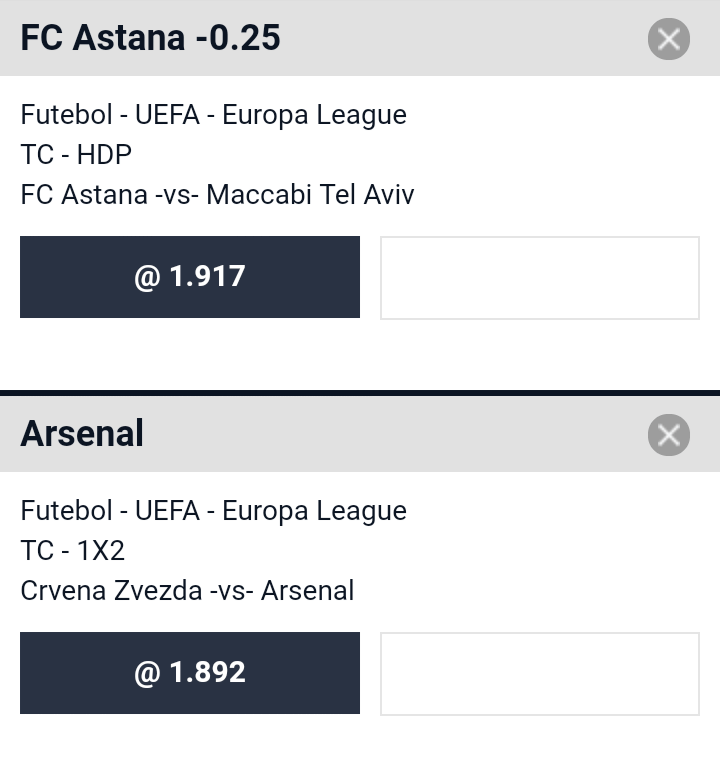The height and width of the screenshot is (774, 720).
Task: Click the -vs- text before Maccabi Tel Aviv
Action: [177, 194]
